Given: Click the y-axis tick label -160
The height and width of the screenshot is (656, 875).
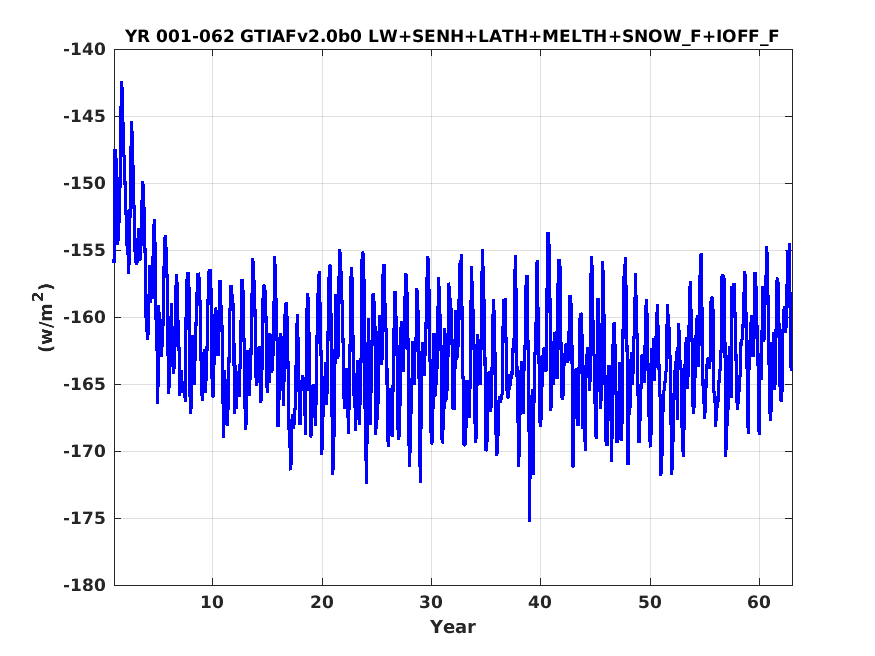Looking at the screenshot, I should point(84,317).
